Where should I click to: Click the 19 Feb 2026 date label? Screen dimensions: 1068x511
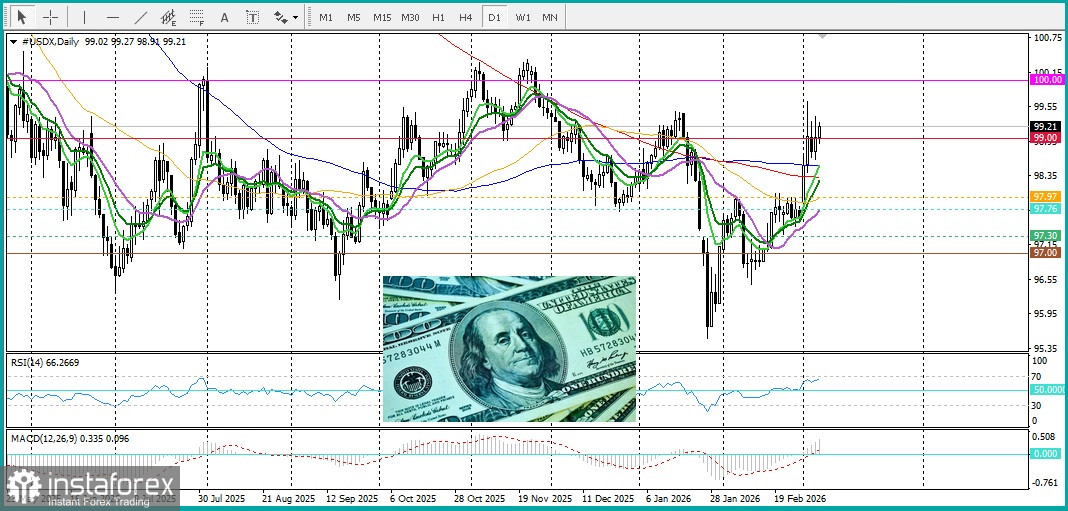(x=799, y=499)
